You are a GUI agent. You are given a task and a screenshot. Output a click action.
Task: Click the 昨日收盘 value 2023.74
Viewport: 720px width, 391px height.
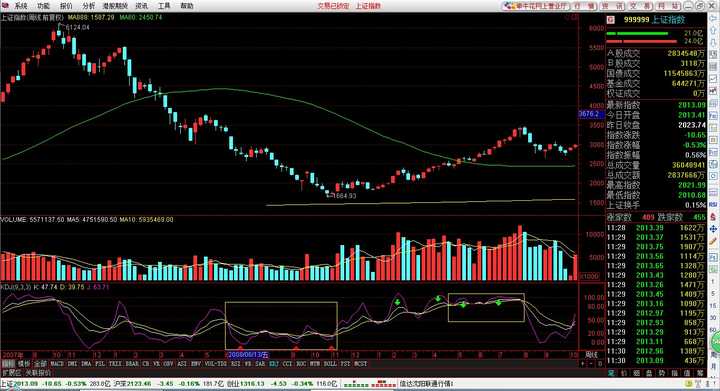[x=691, y=125]
